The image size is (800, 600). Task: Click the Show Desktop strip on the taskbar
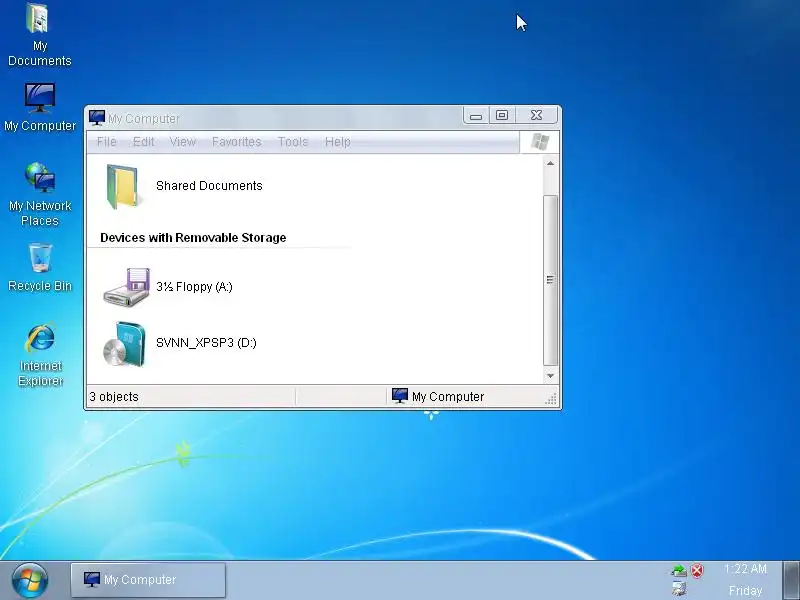(x=791, y=580)
